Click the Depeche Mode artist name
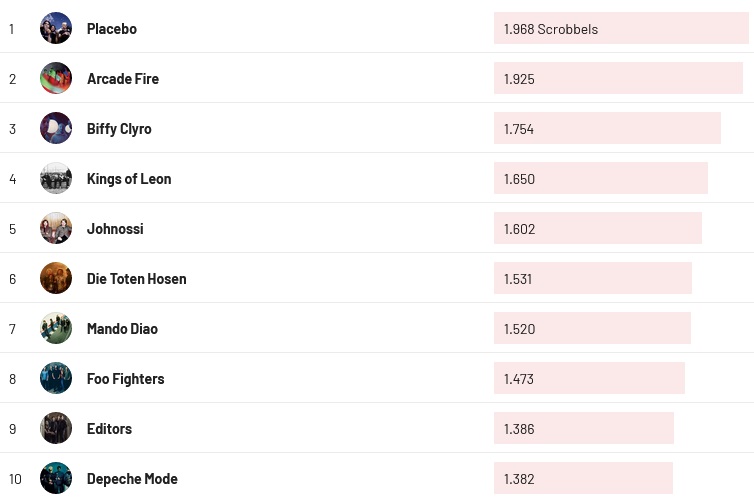The height and width of the screenshot is (499, 754). tap(132, 479)
